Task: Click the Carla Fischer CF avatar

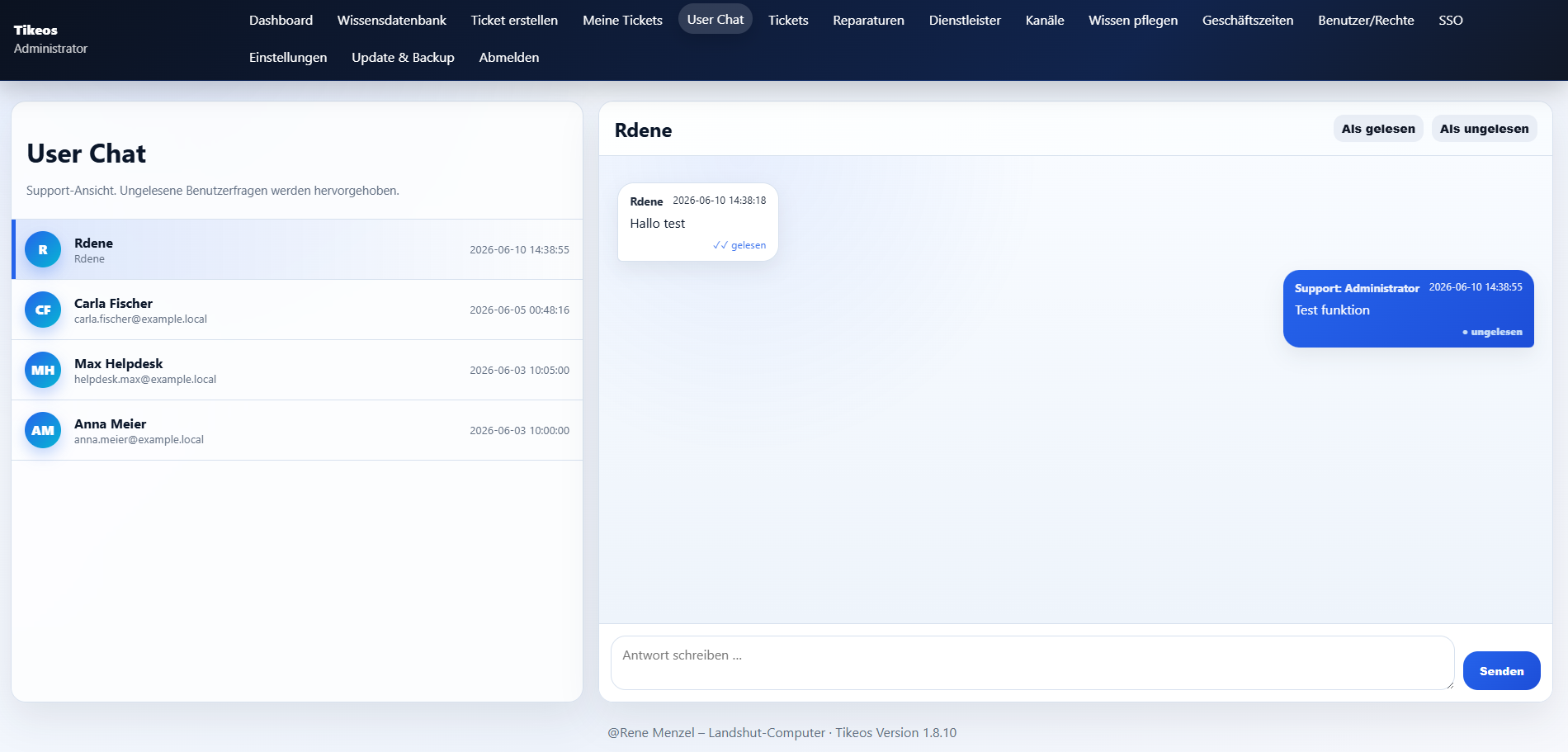Action: [43, 310]
